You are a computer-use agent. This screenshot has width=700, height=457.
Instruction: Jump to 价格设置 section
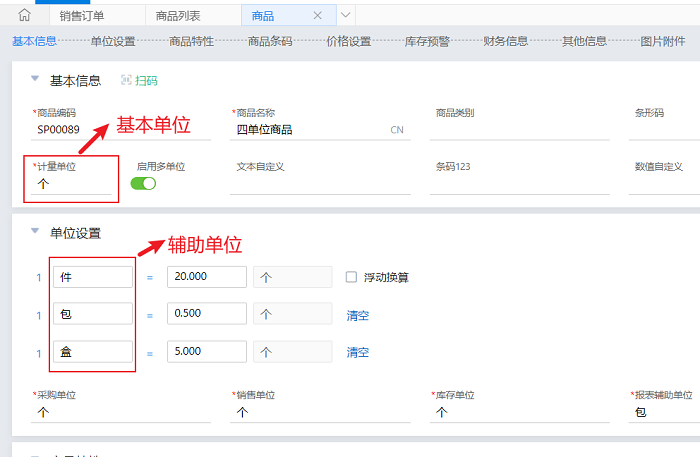coord(349,41)
